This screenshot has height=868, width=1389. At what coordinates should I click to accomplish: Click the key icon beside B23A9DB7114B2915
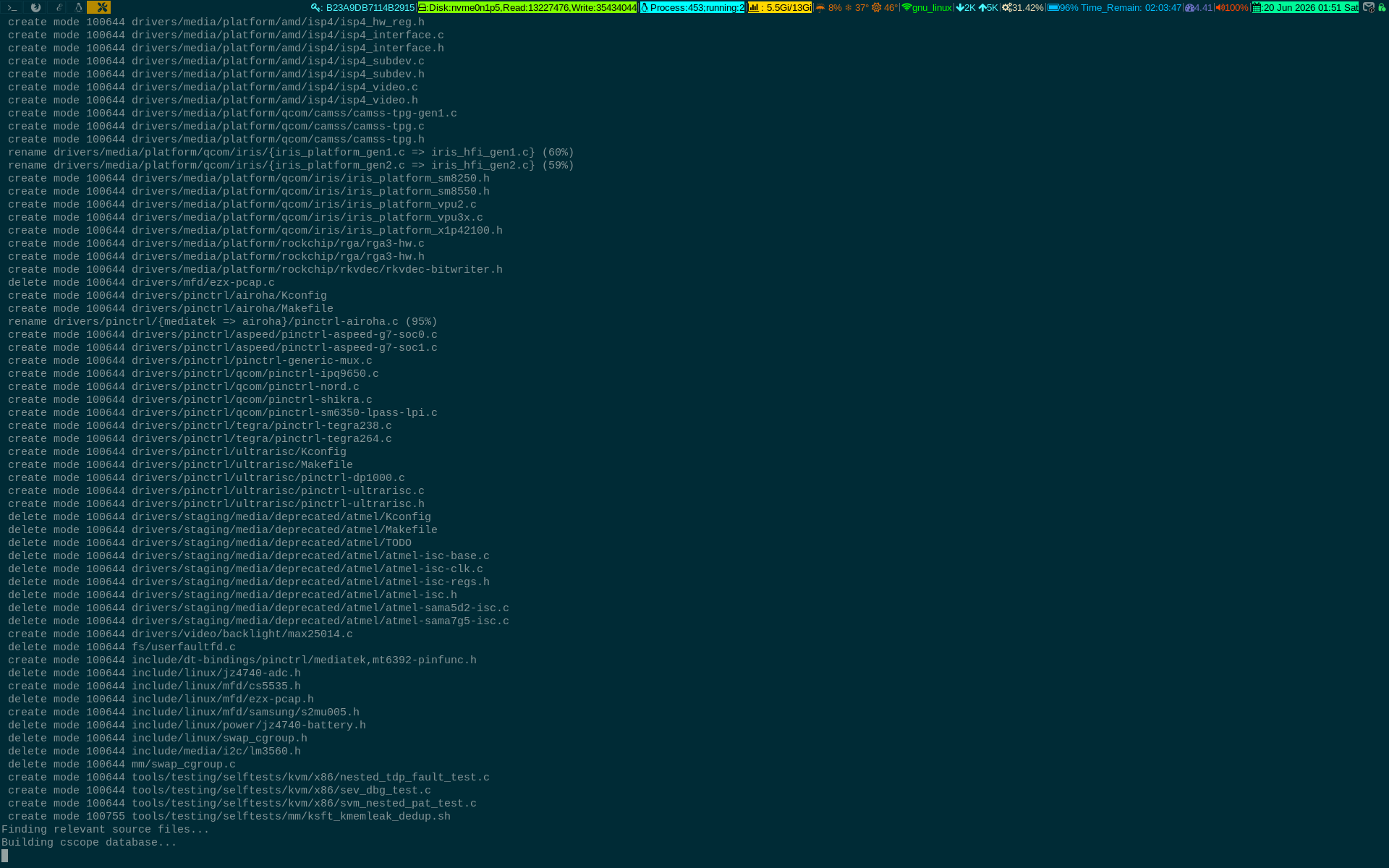tap(316, 7)
